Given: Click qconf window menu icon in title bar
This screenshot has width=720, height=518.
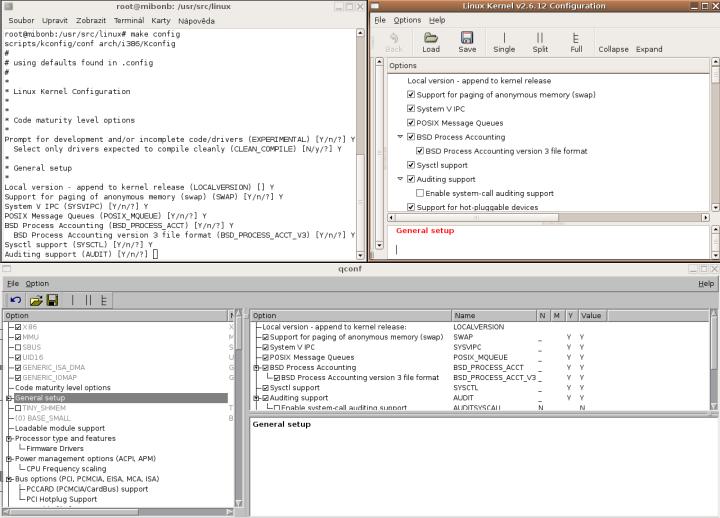Looking at the screenshot, I should tap(6, 269).
